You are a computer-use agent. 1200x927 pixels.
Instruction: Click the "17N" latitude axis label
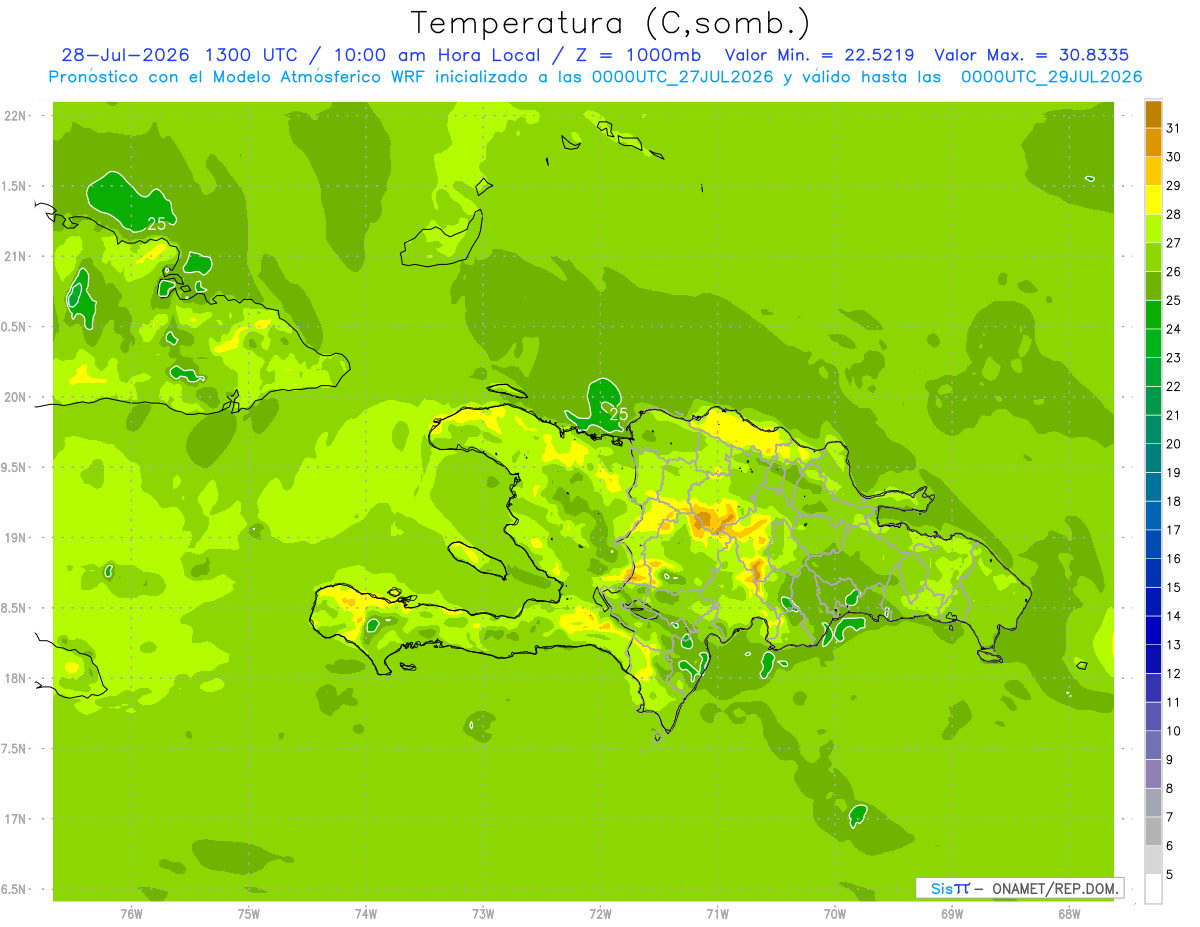[x=15, y=819]
